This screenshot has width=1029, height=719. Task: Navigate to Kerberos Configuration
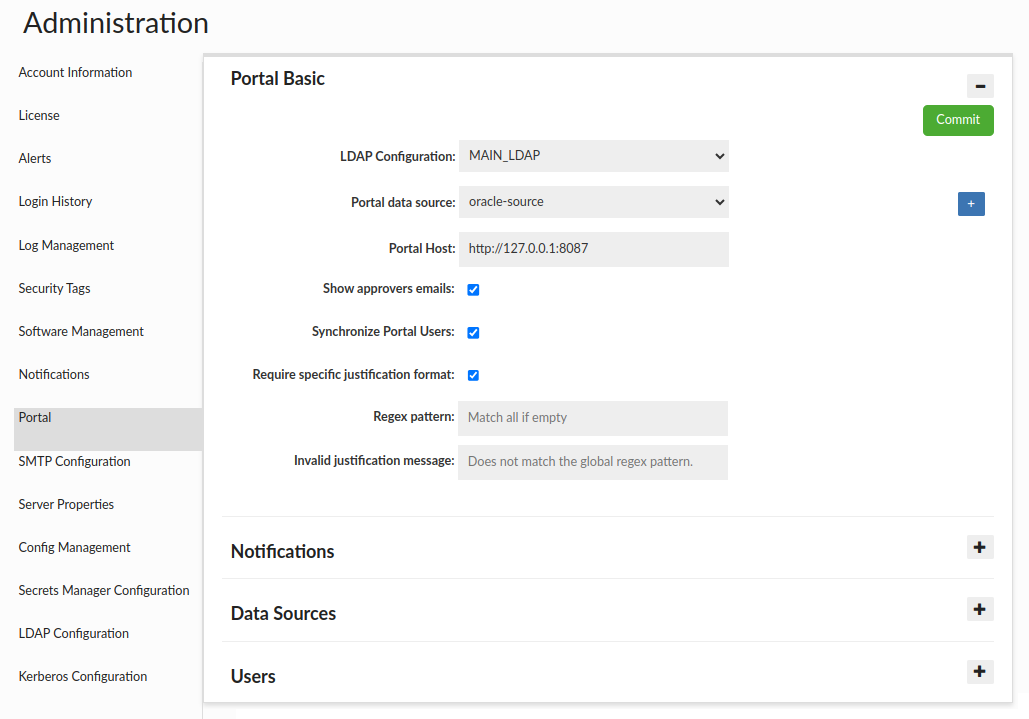(x=83, y=677)
